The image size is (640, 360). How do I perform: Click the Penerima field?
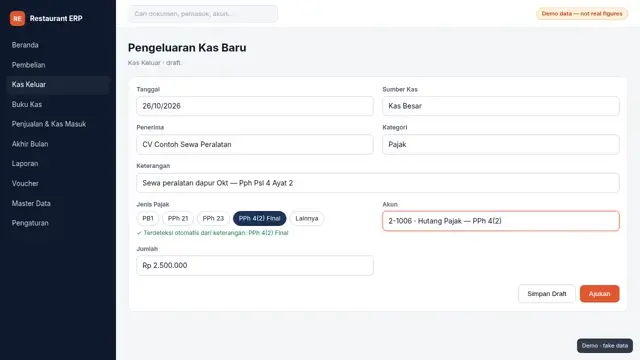(x=255, y=144)
